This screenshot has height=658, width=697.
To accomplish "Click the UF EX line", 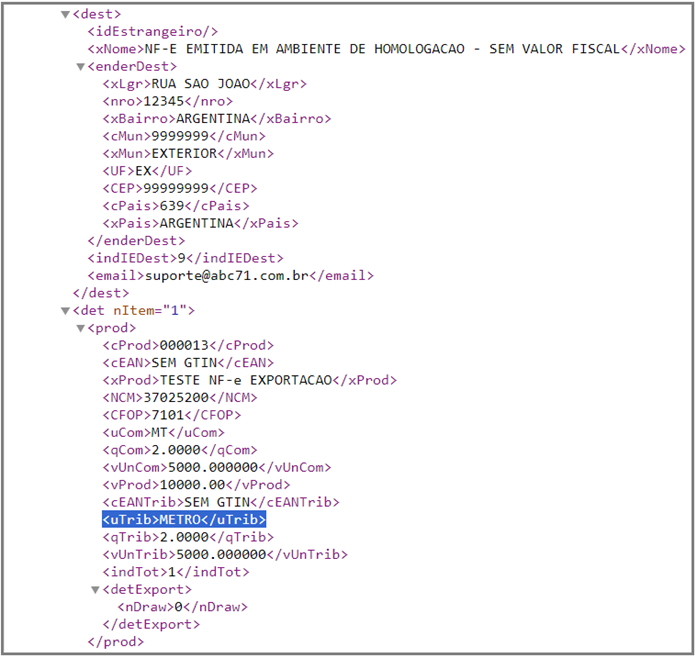I will [x=147, y=171].
